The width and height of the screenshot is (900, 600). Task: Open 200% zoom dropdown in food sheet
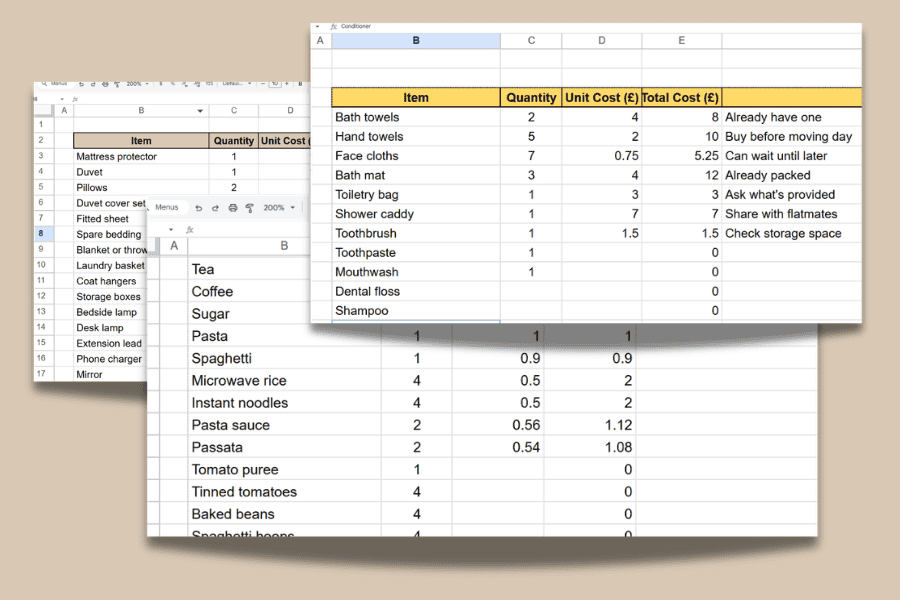[x=279, y=207]
